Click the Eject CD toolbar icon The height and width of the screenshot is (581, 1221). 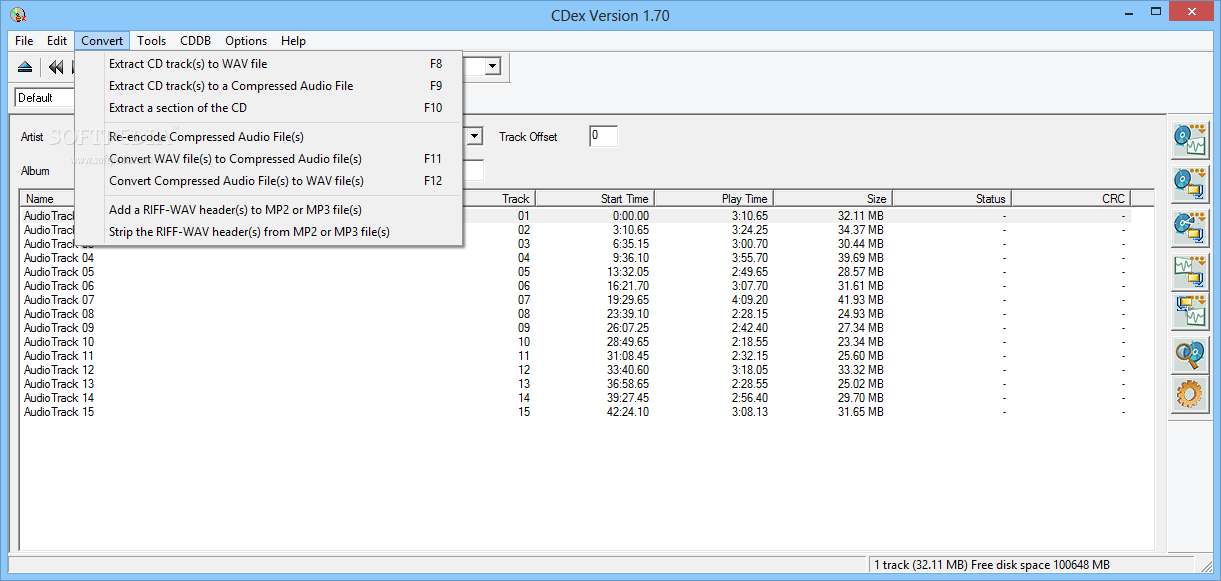26,67
